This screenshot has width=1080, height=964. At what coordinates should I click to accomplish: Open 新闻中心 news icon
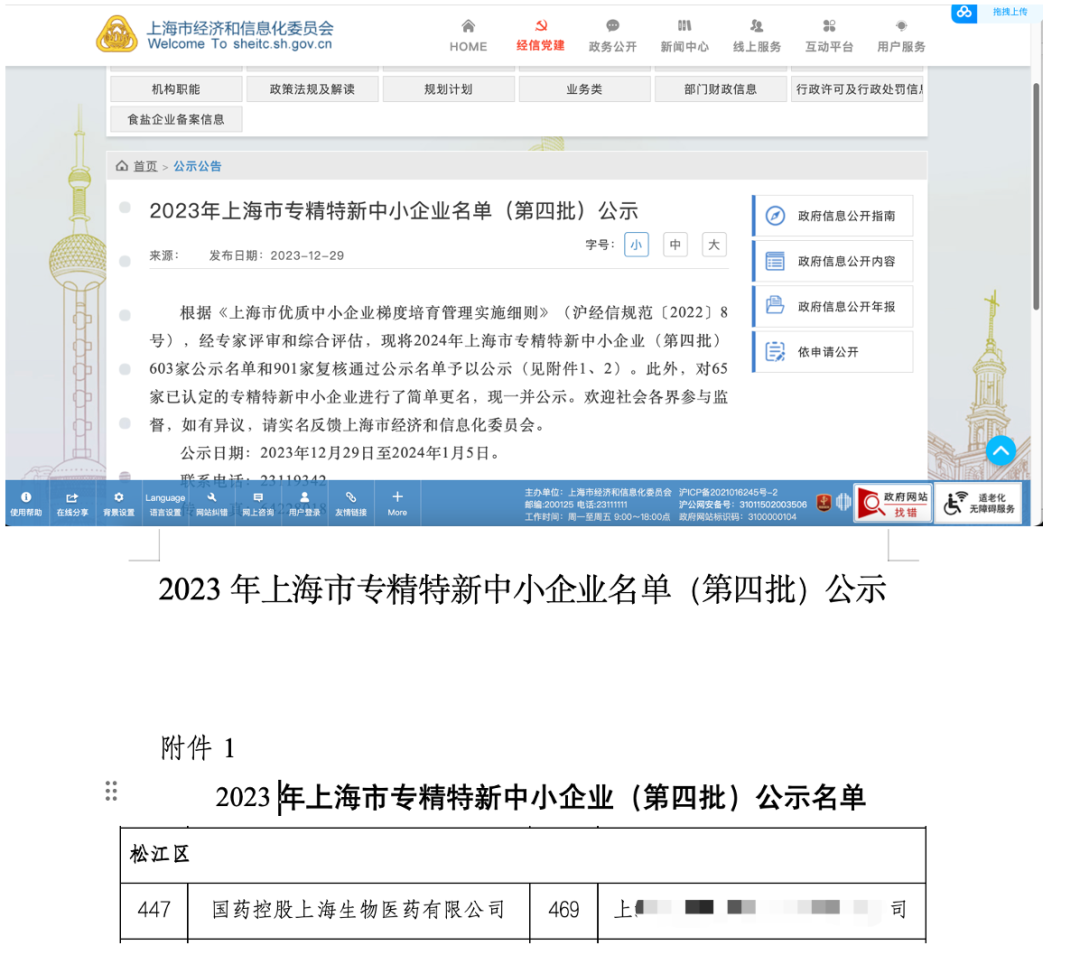(x=684, y=26)
